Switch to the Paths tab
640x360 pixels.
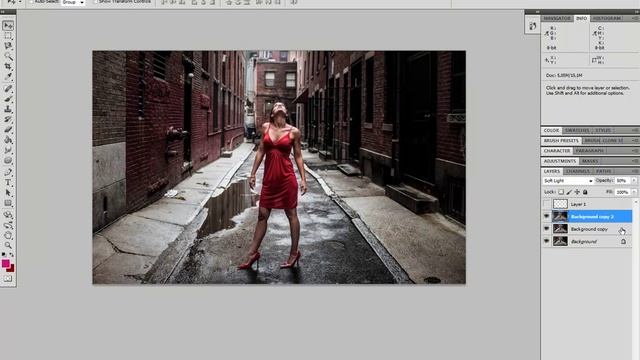603,171
